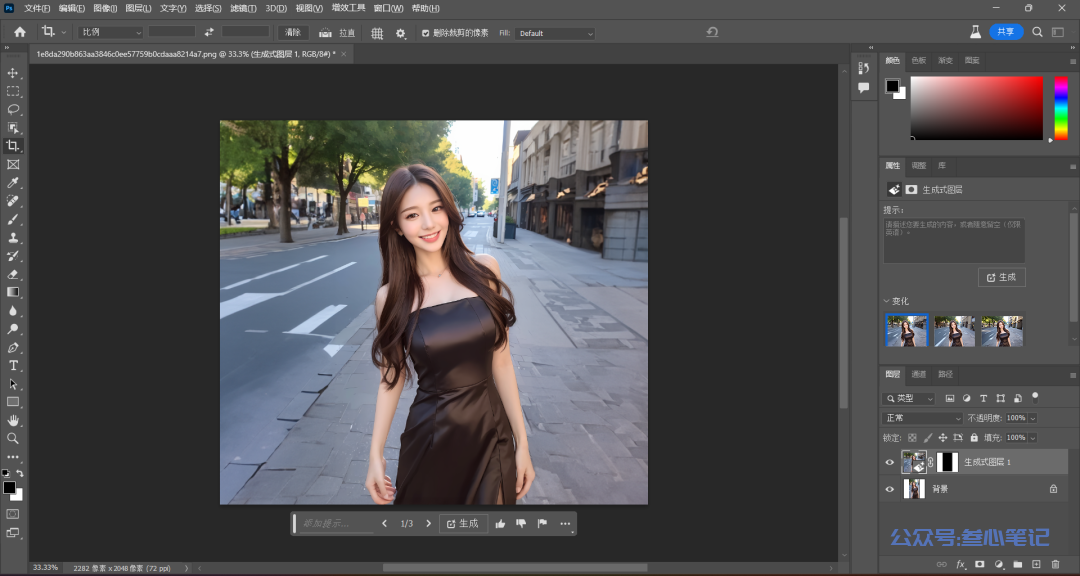Switch to the 通道 tab

pyautogui.click(x=919, y=374)
